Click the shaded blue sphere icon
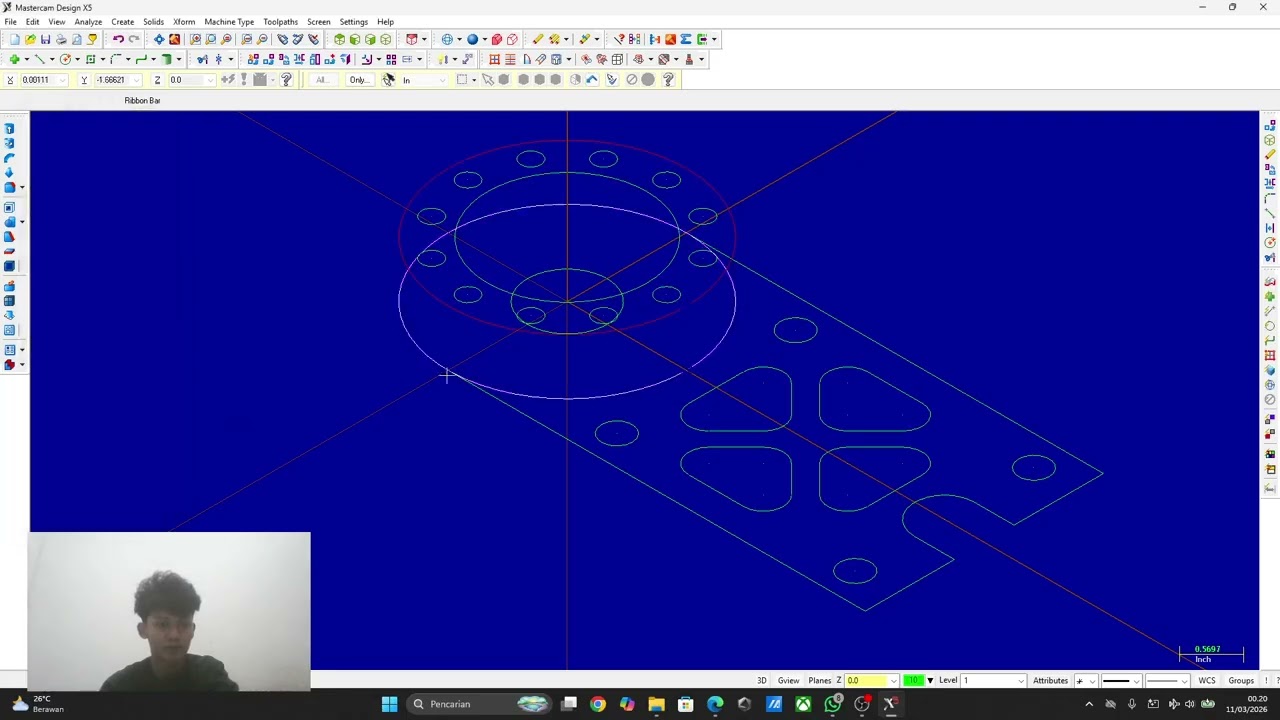This screenshot has width=1280, height=720. tap(473, 39)
